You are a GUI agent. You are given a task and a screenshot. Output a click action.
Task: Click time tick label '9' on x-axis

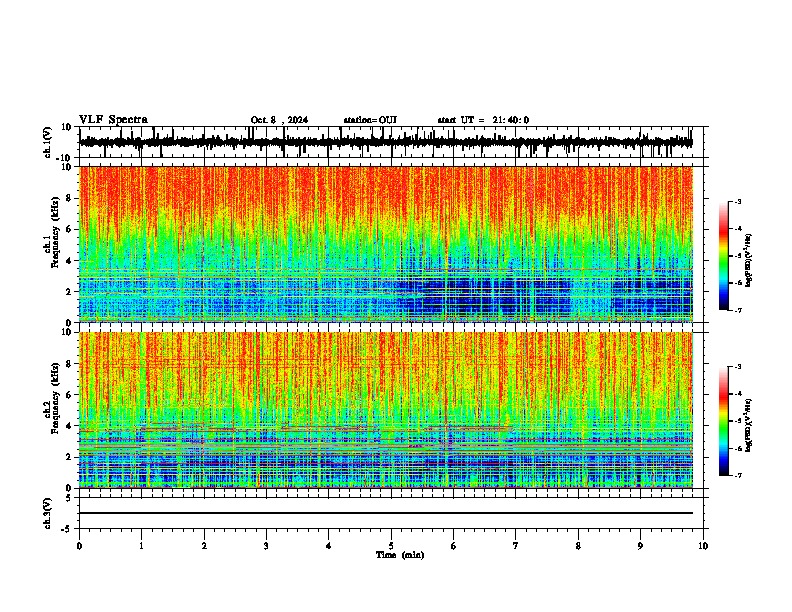[640, 546]
